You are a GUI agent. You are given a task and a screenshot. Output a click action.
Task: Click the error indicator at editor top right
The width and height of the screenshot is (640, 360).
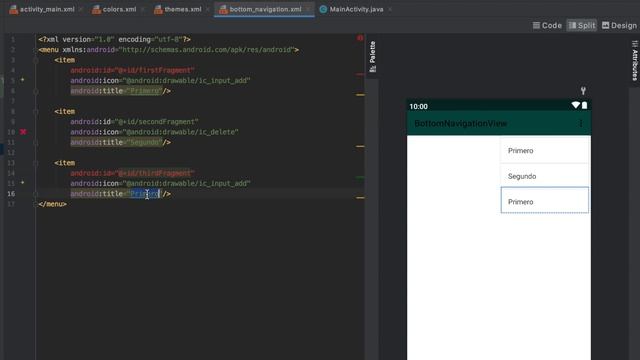point(360,38)
